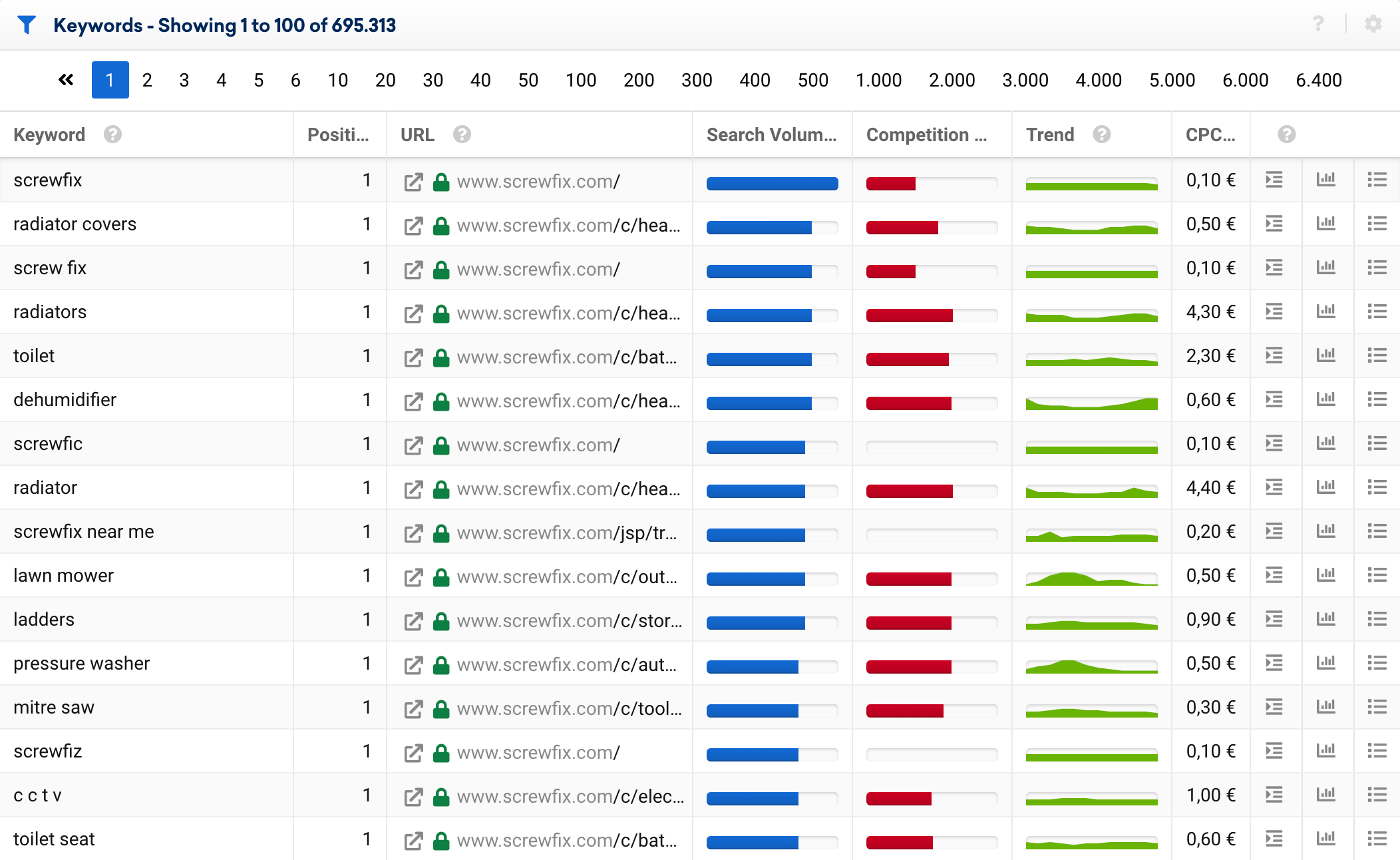Open radiator covers ranking URL link

(569, 225)
